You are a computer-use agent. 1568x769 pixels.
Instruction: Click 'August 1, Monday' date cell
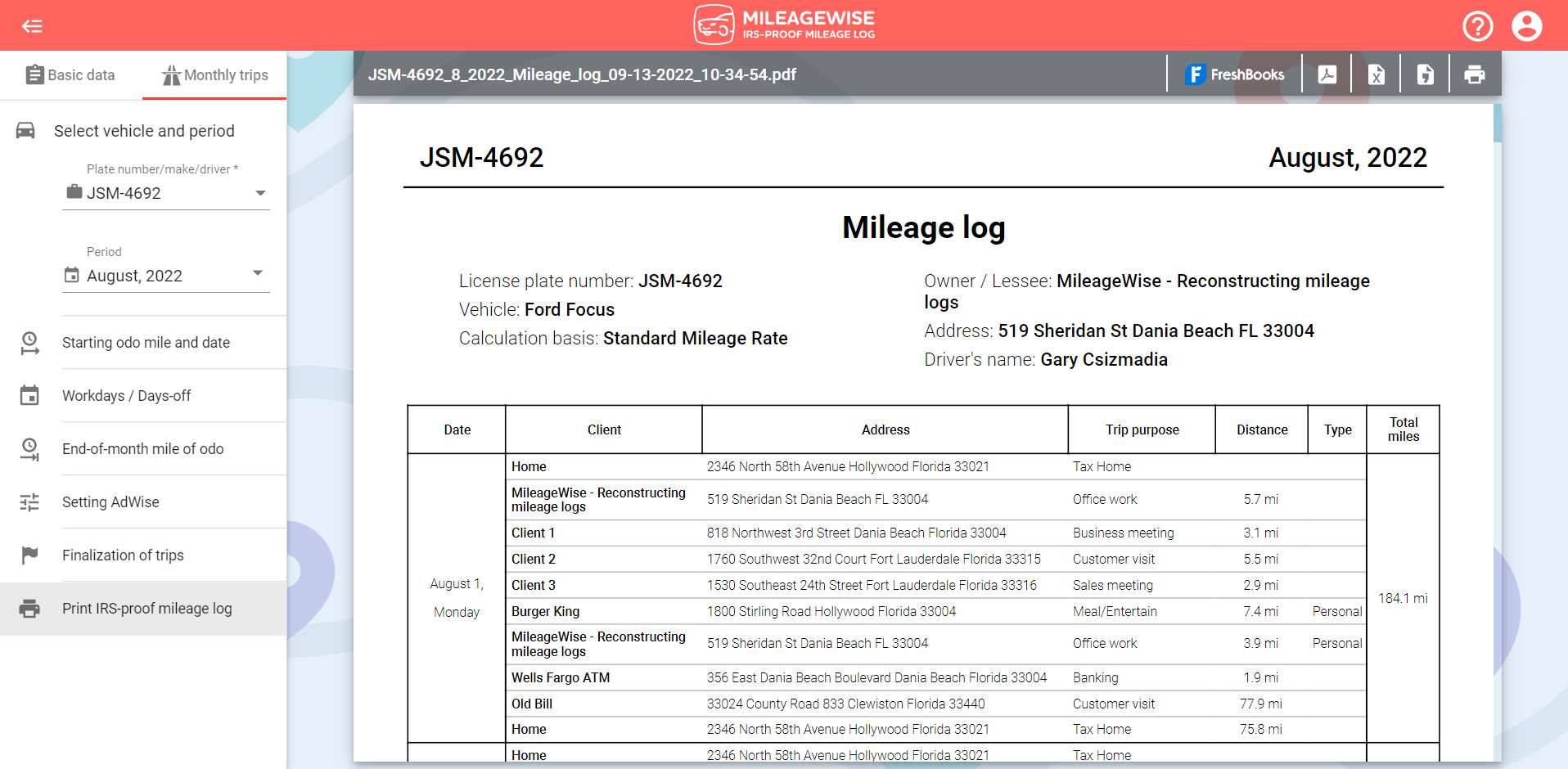coord(457,598)
